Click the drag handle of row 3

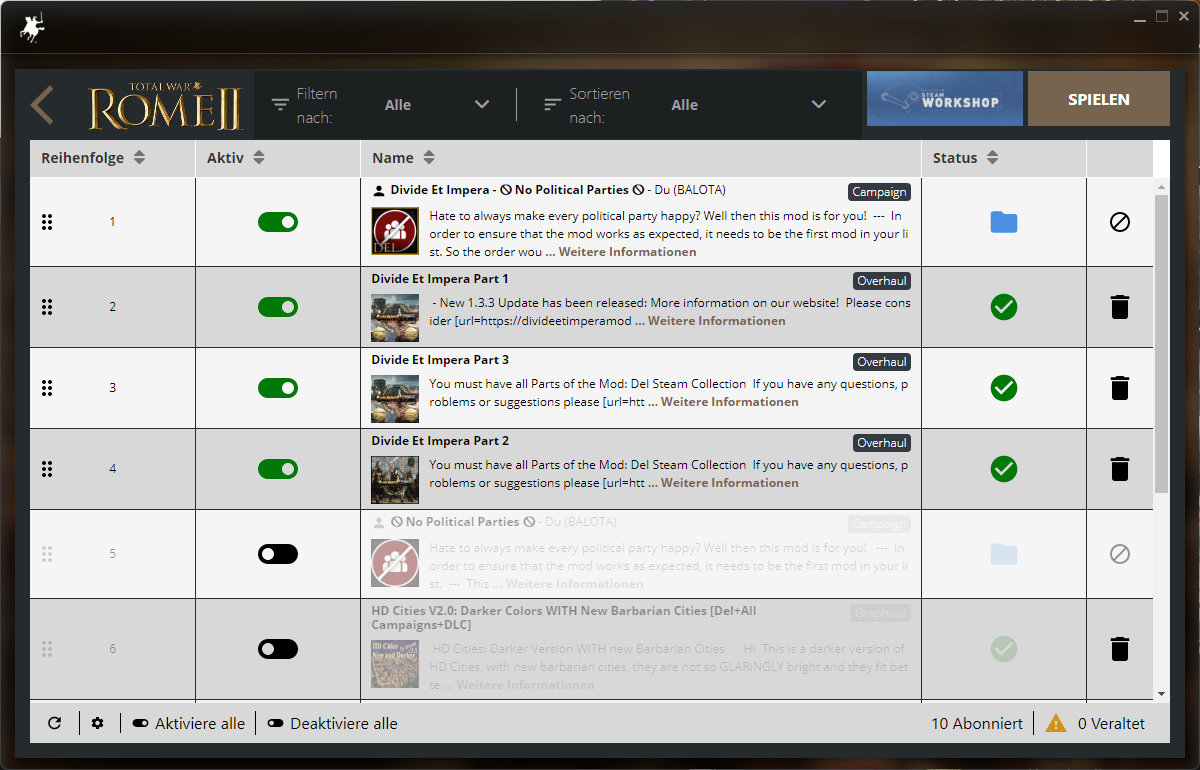47,388
